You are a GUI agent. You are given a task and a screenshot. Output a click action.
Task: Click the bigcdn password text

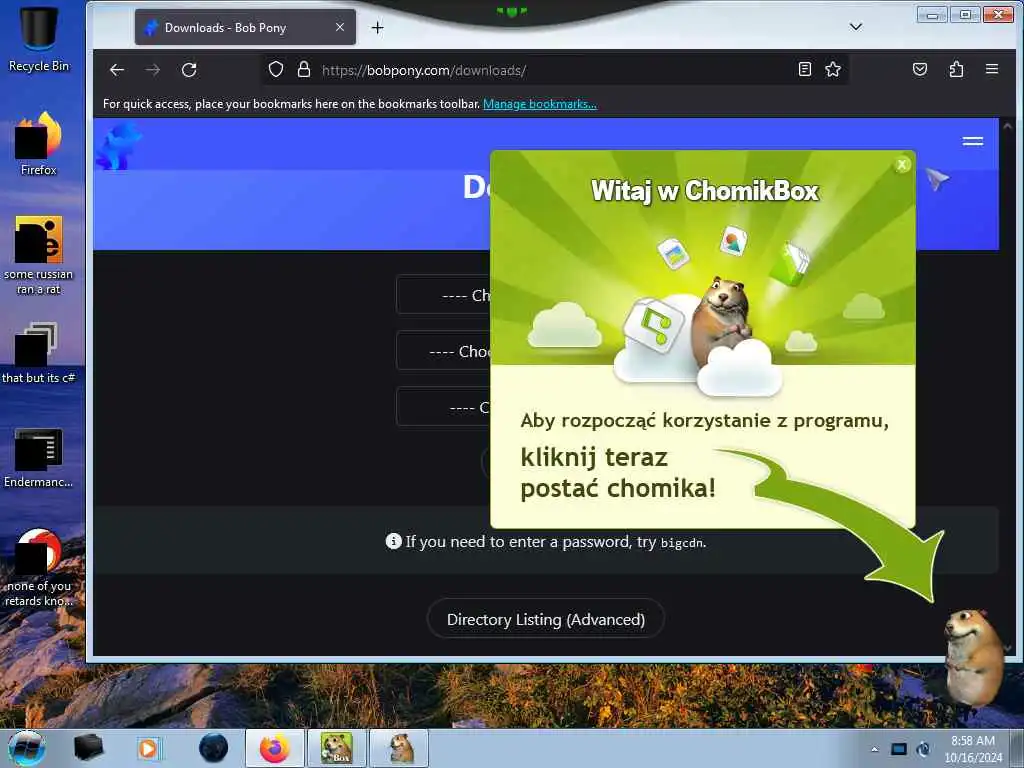pos(682,543)
